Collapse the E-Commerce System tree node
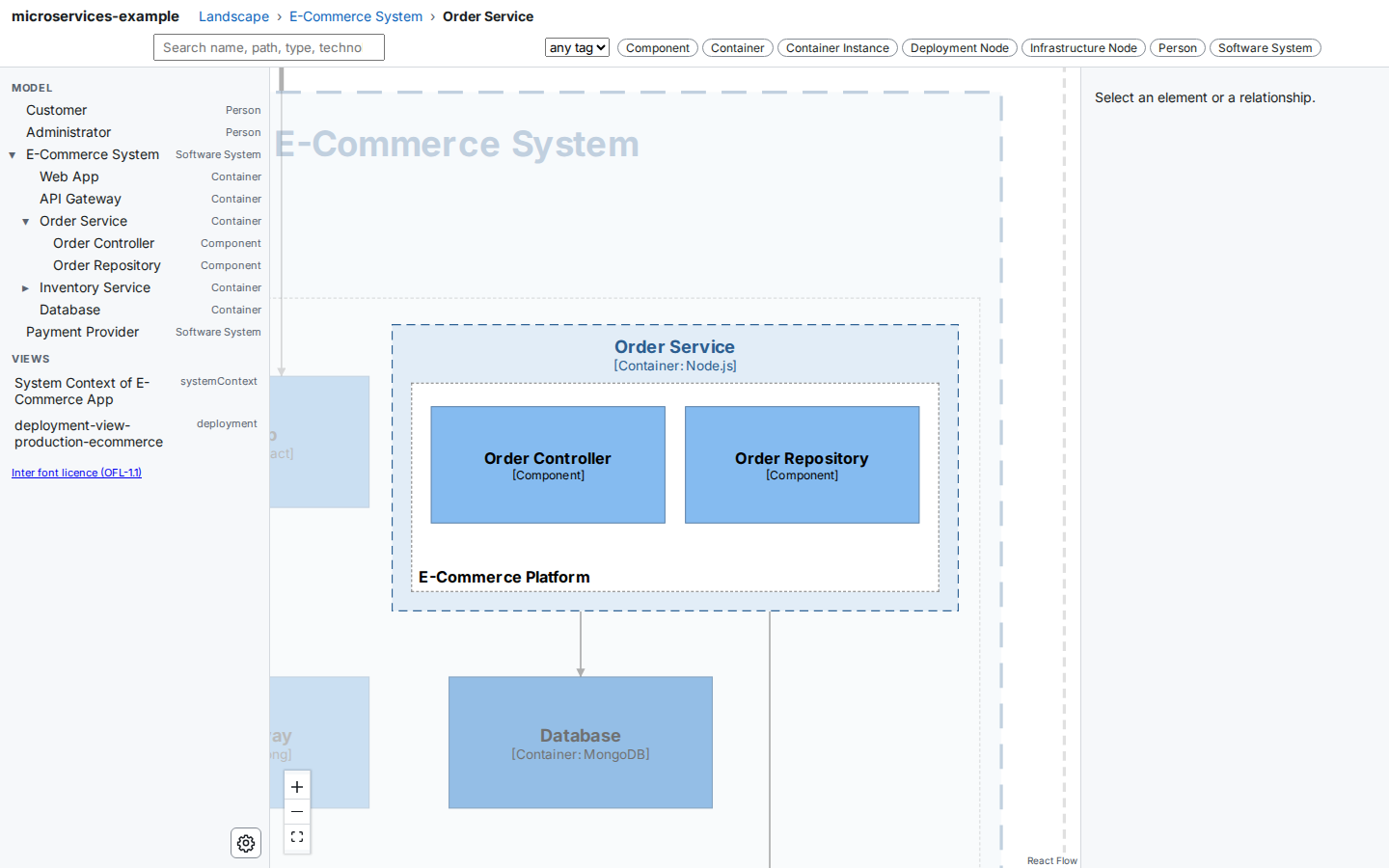The width and height of the screenshot is (1389, 868). coord(13,155)
